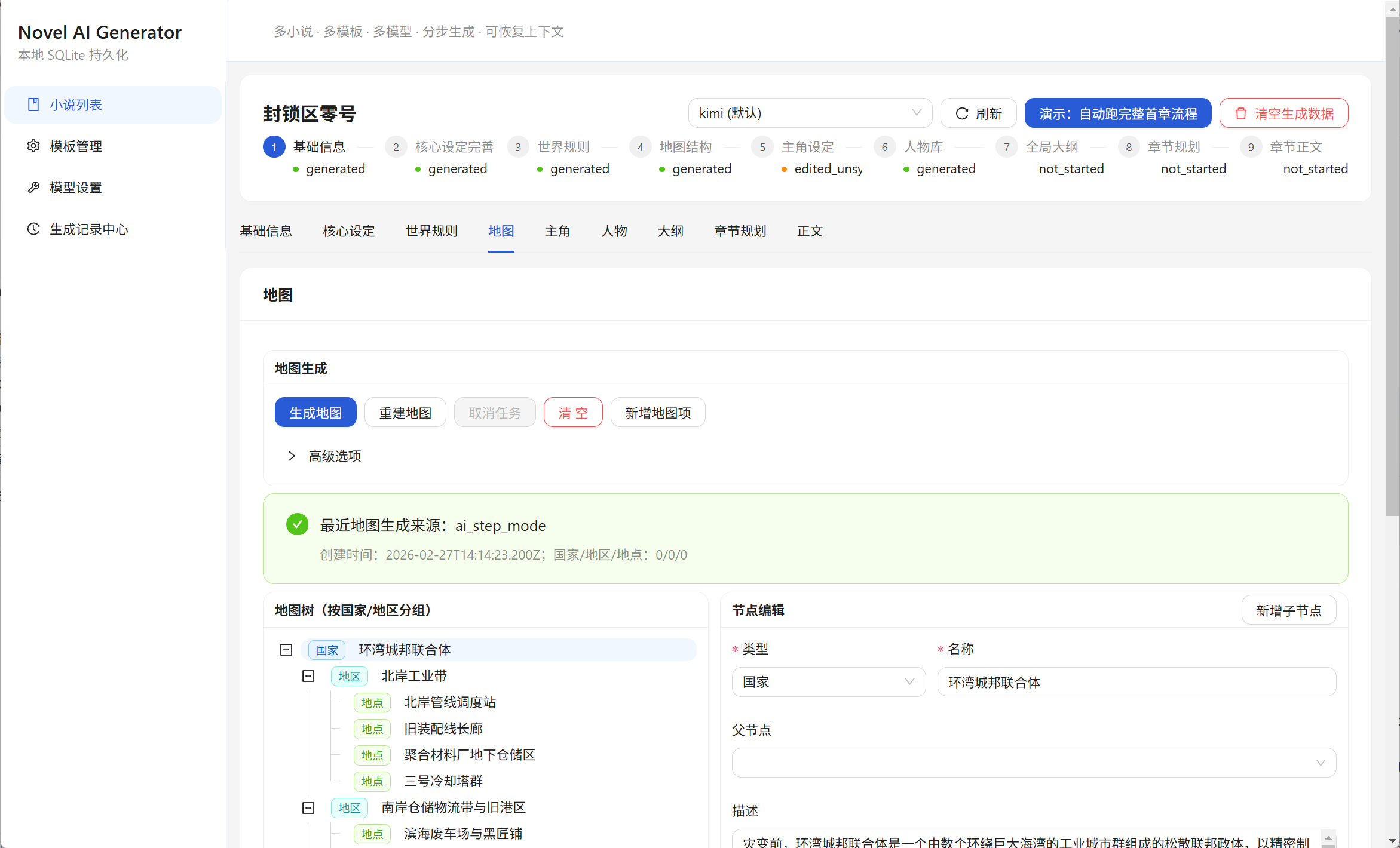The width and height of the screenshot is (1400, 848).
Task: Select the 模板管理 gear icon
Action: click(x=34, y=146)
